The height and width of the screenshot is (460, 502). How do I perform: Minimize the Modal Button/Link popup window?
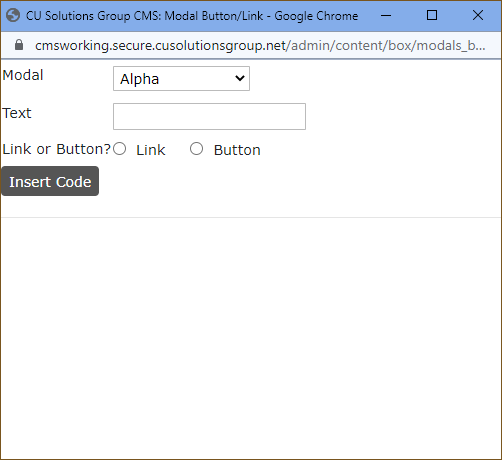pyautogui.click(x=386, y=15)
